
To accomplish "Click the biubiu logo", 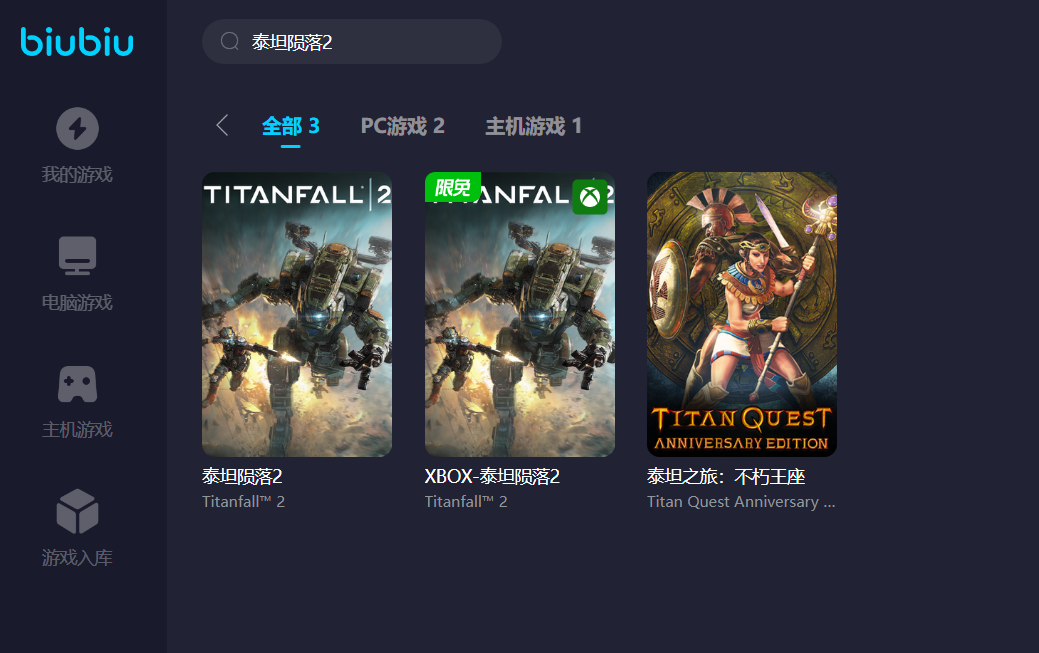I will (x=77, y=42).
